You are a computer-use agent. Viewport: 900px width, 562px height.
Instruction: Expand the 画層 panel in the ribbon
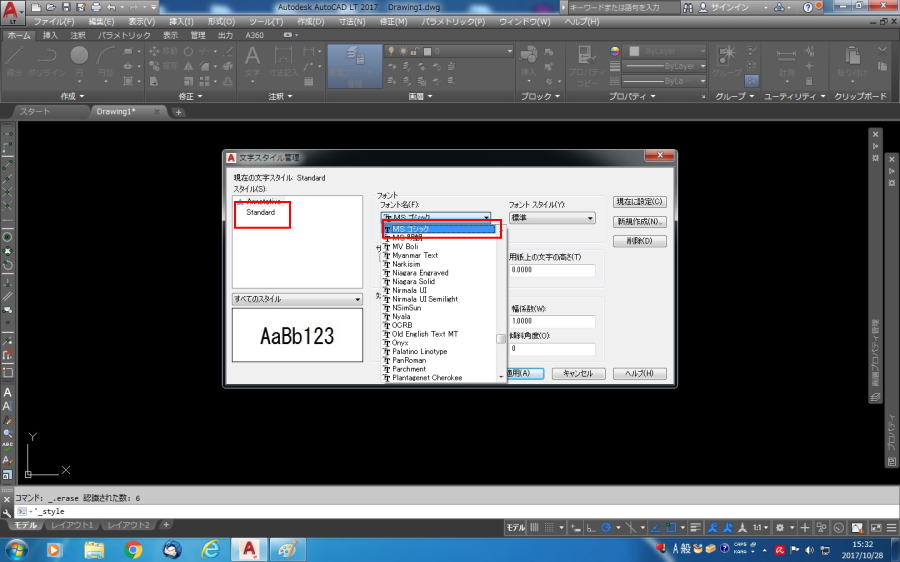pos(420,96)
